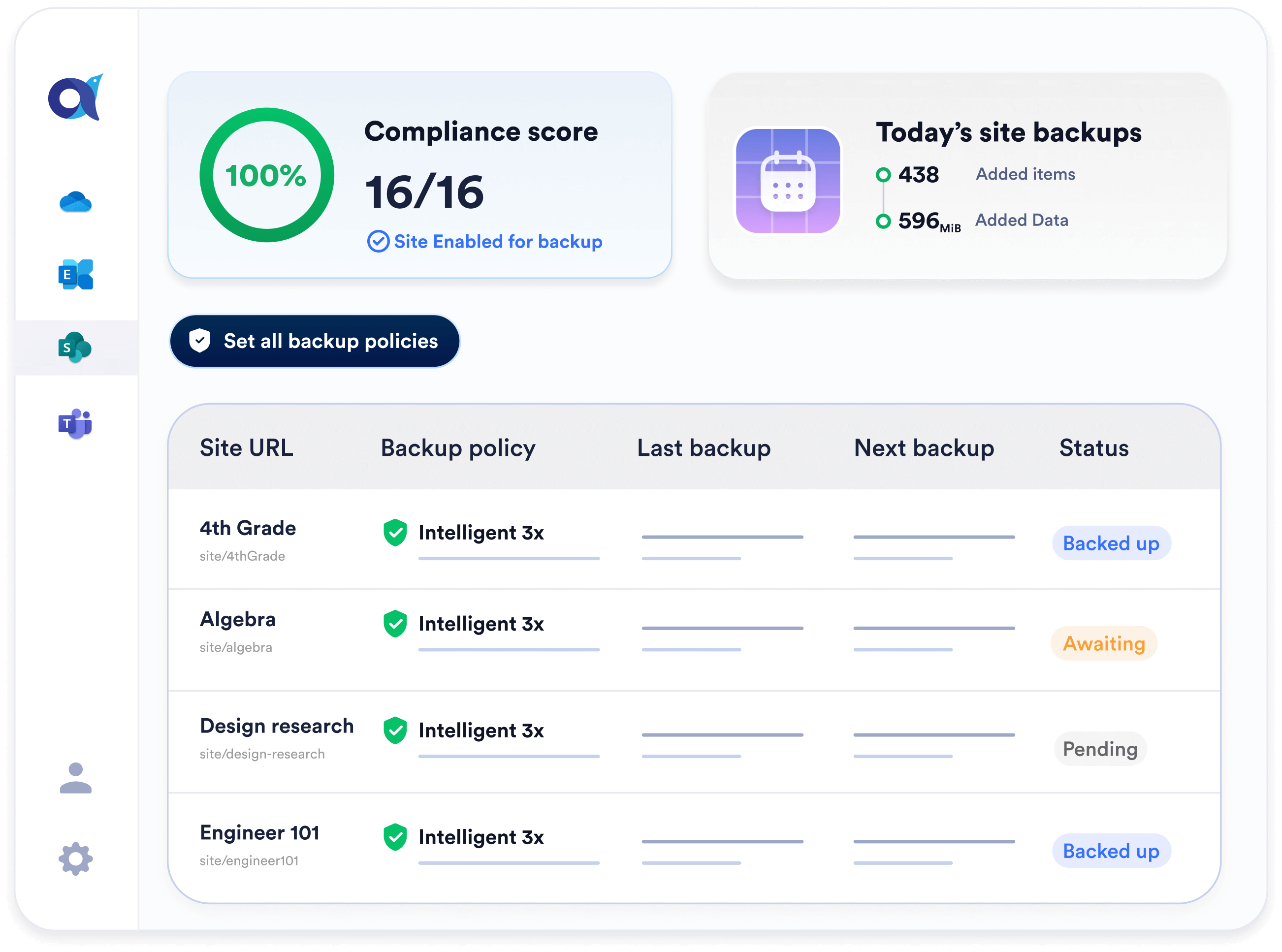Open the Design research site row

[x=276, y=726]
